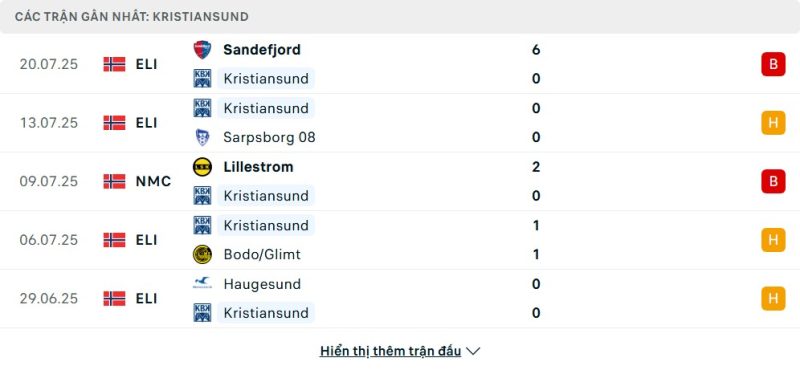Click the Norway flag on the 09.07.25 row
This screenshot has height=374, width=800.
tap(114, 181)
